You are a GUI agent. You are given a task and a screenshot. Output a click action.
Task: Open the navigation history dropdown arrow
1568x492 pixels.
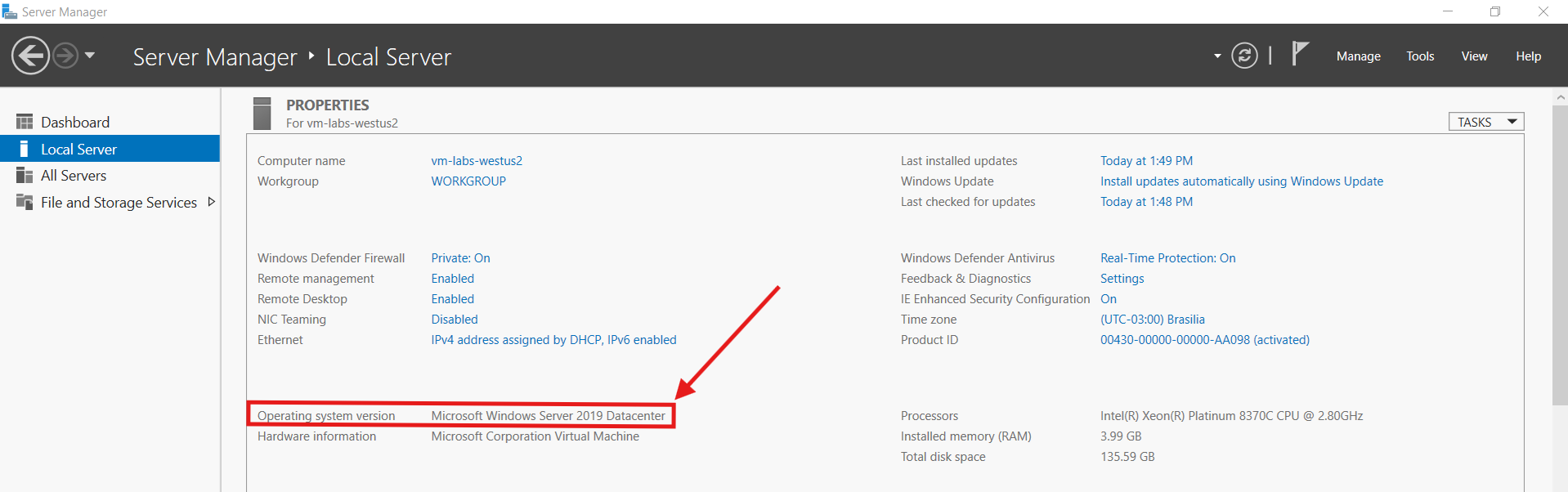click(90, 56)
